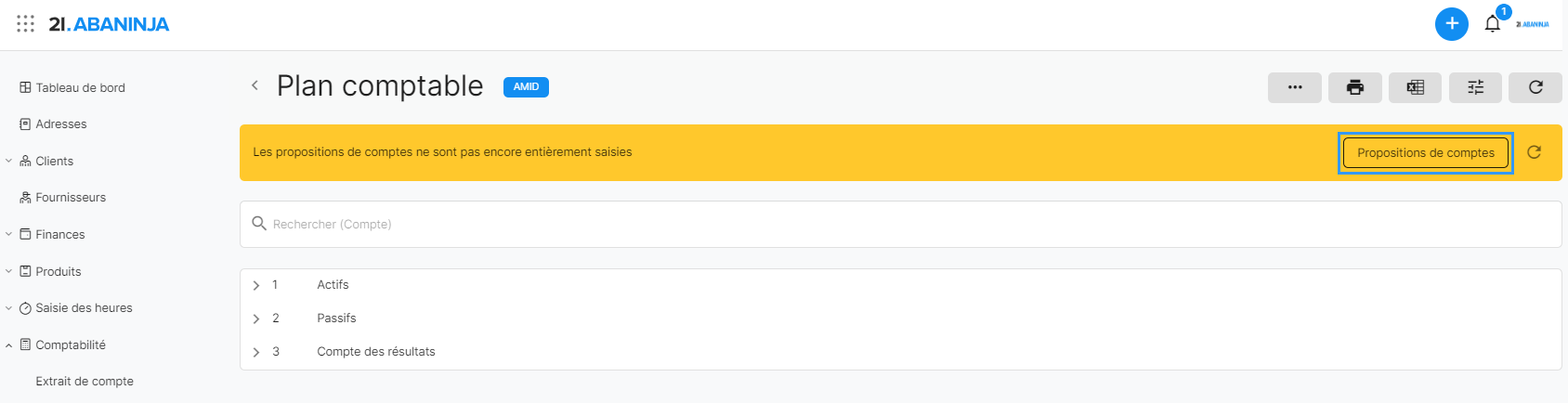Open the filter settings sliders button

1475,87
